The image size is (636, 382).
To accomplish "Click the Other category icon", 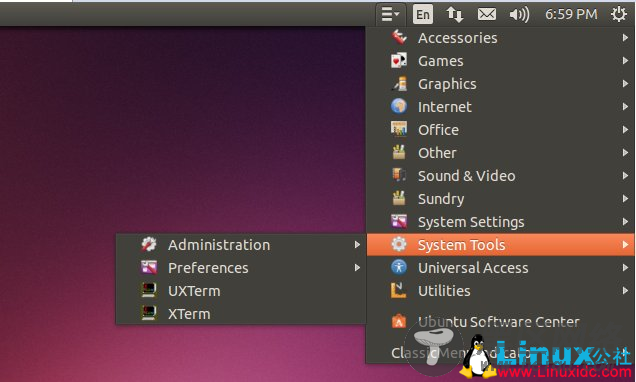I will point(399,152).
